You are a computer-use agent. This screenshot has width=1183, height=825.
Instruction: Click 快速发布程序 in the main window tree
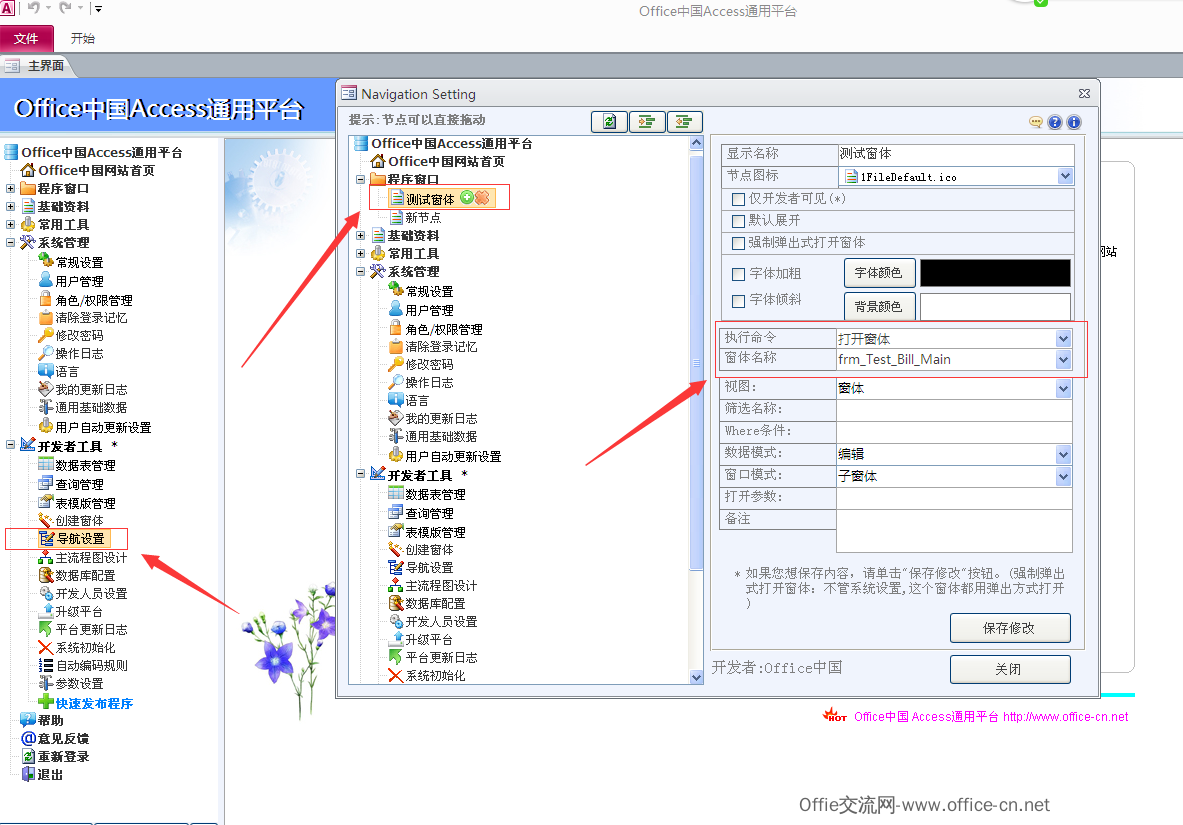point(94,703)
